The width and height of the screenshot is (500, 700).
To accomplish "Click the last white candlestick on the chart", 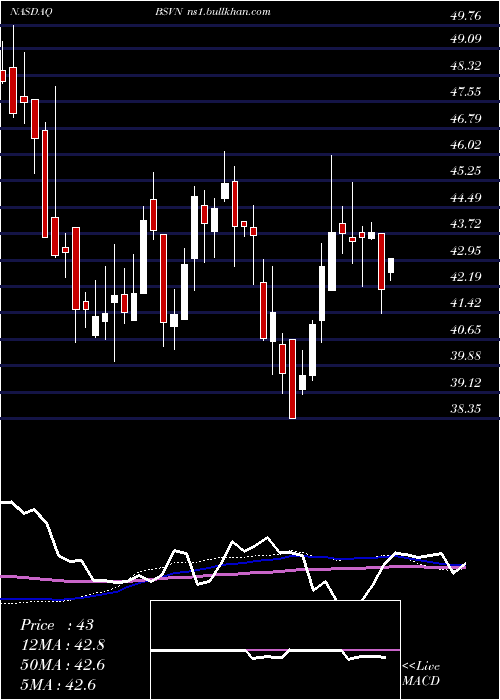I will click(391, 266).
